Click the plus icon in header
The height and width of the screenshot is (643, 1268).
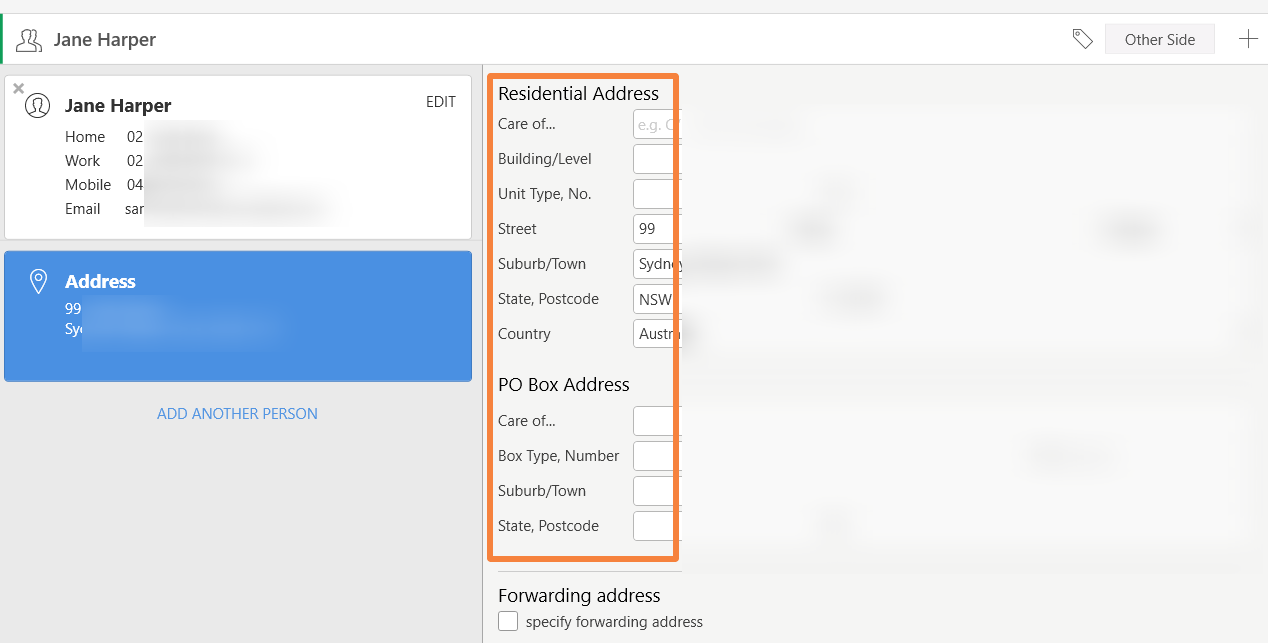[x=1248, y=39]
